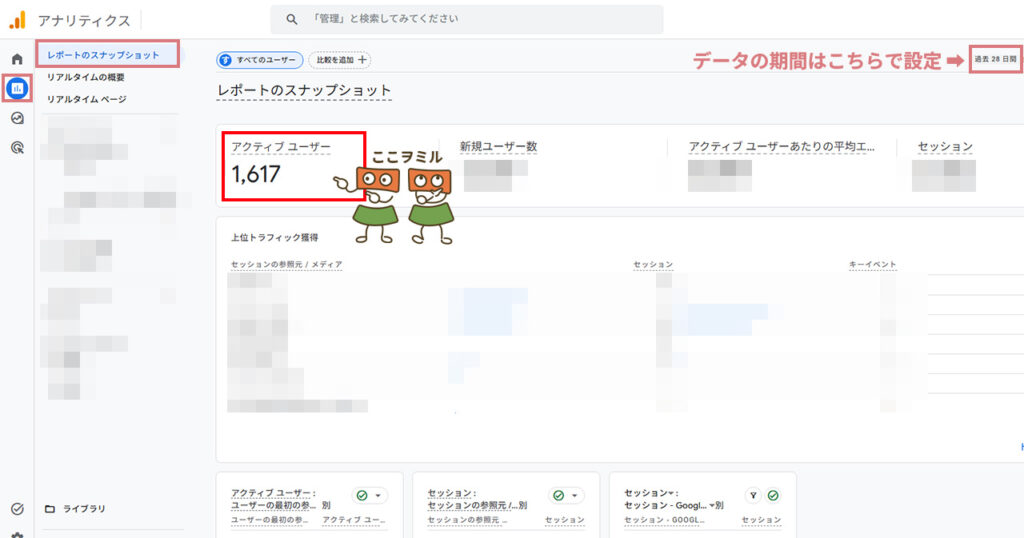The height and width of the screenshot is (538, 1024).
Task: Click the 比較を追加 button
Action: point(340,60)
